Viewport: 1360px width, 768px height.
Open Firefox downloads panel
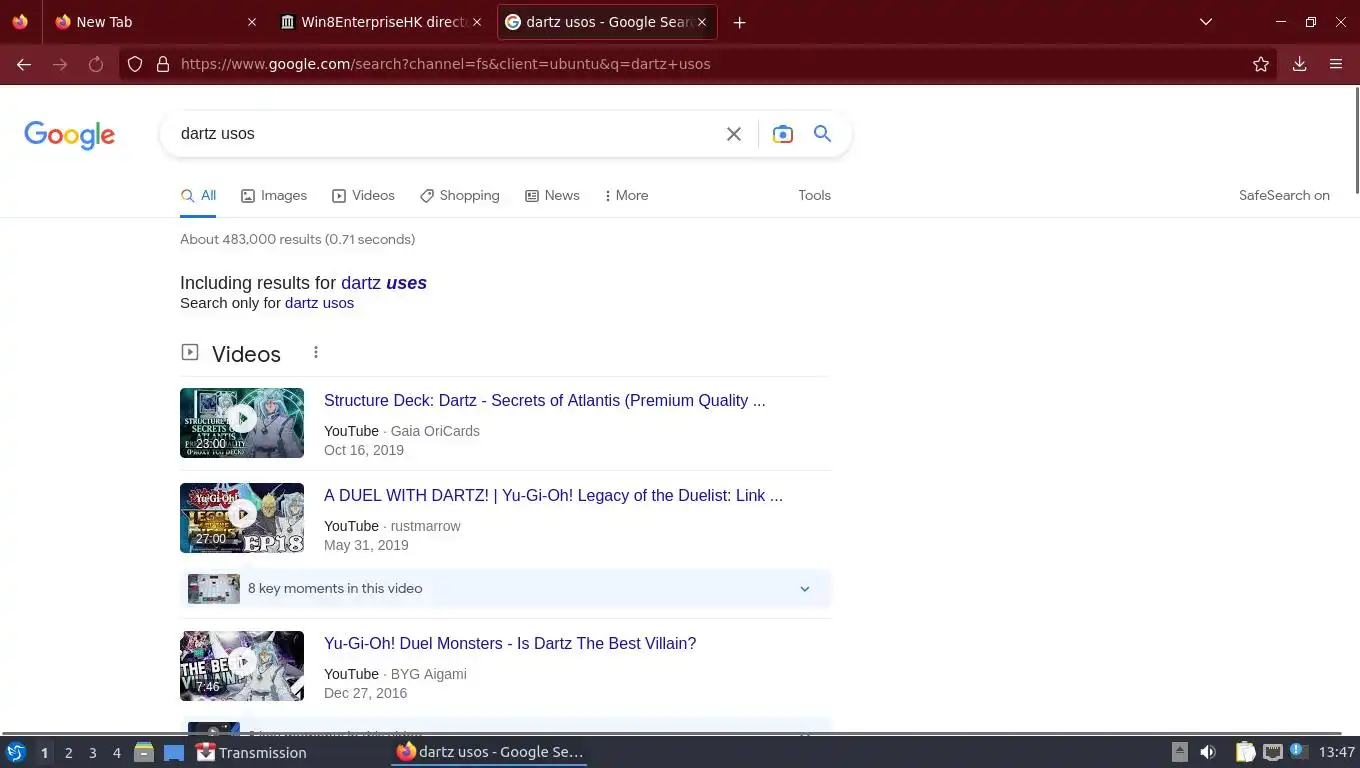[x=1300, y=64]
